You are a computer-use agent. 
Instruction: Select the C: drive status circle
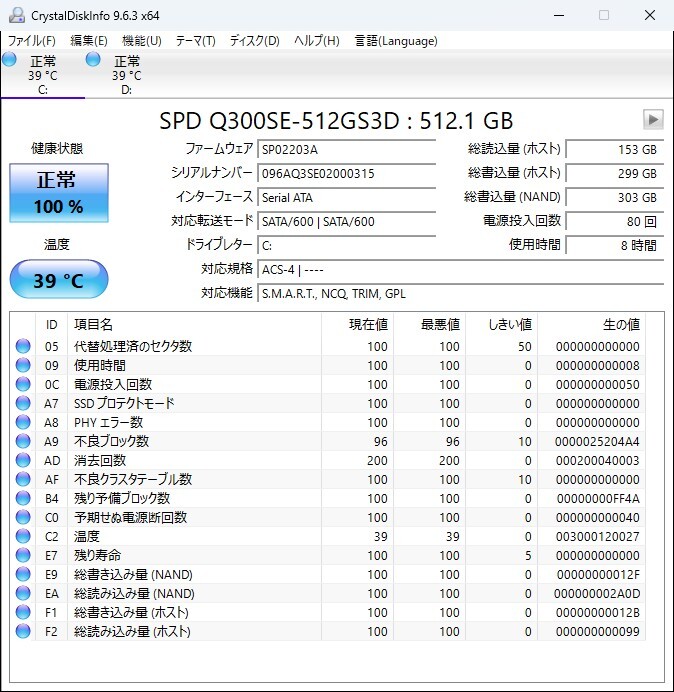[x=9, y=59]
